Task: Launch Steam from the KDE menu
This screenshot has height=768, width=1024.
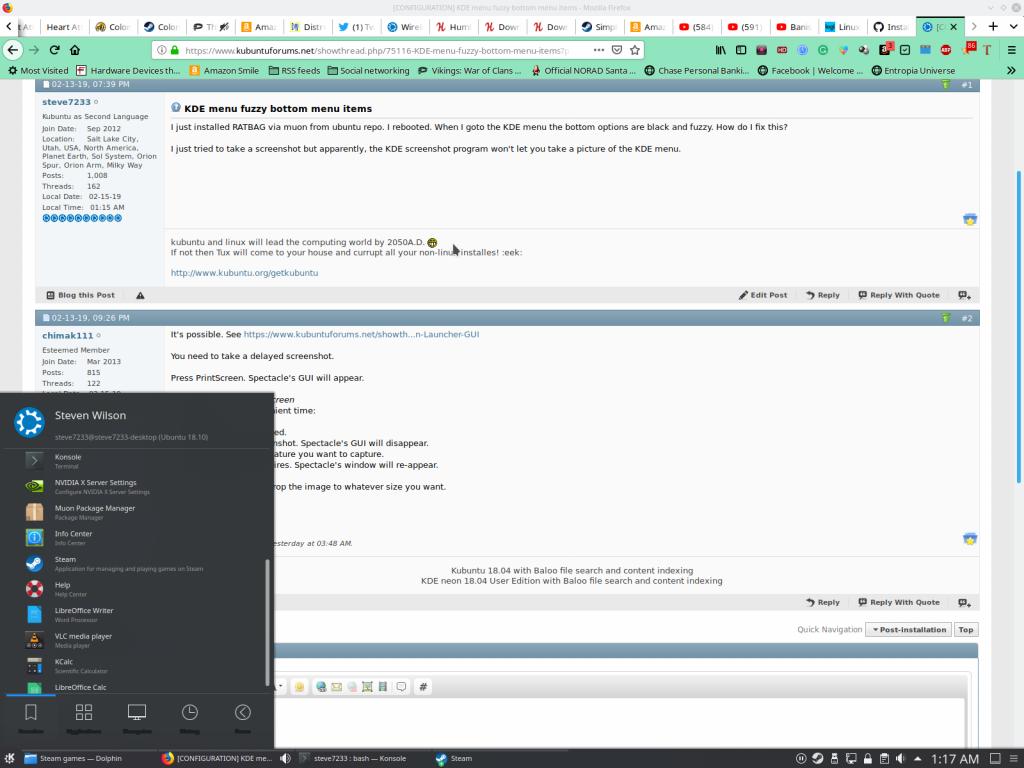Action: coord(65,563)
